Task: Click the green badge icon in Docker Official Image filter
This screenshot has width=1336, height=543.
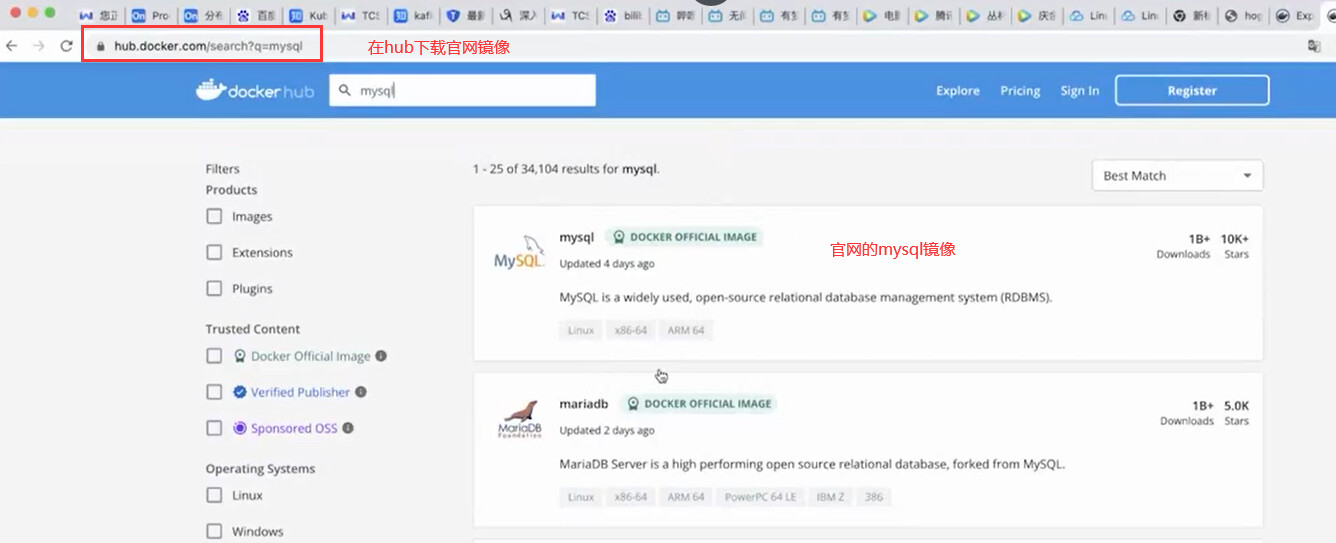Action: (240, 356)
